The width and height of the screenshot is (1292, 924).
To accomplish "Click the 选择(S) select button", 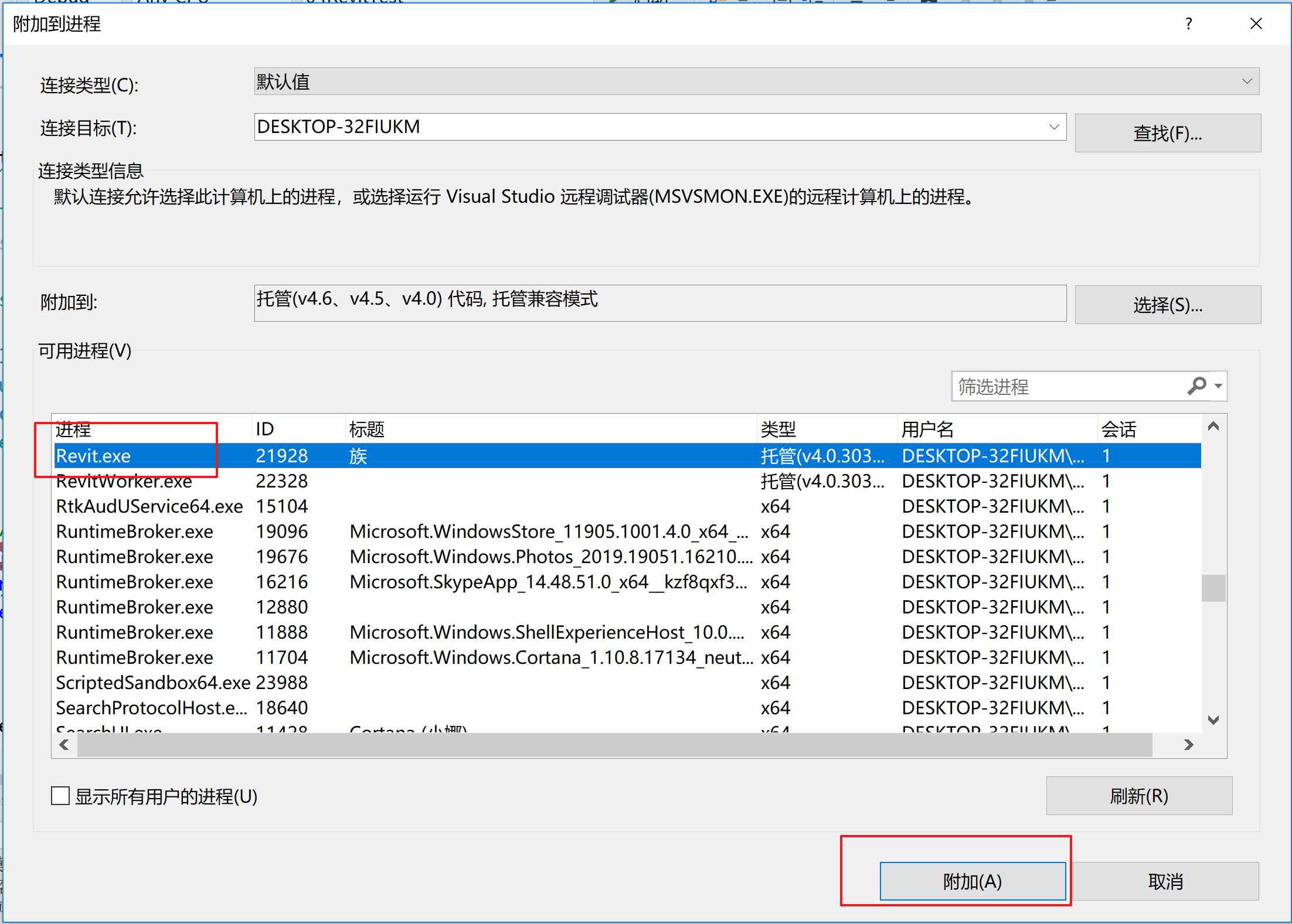I will [x=1167, y=305].
